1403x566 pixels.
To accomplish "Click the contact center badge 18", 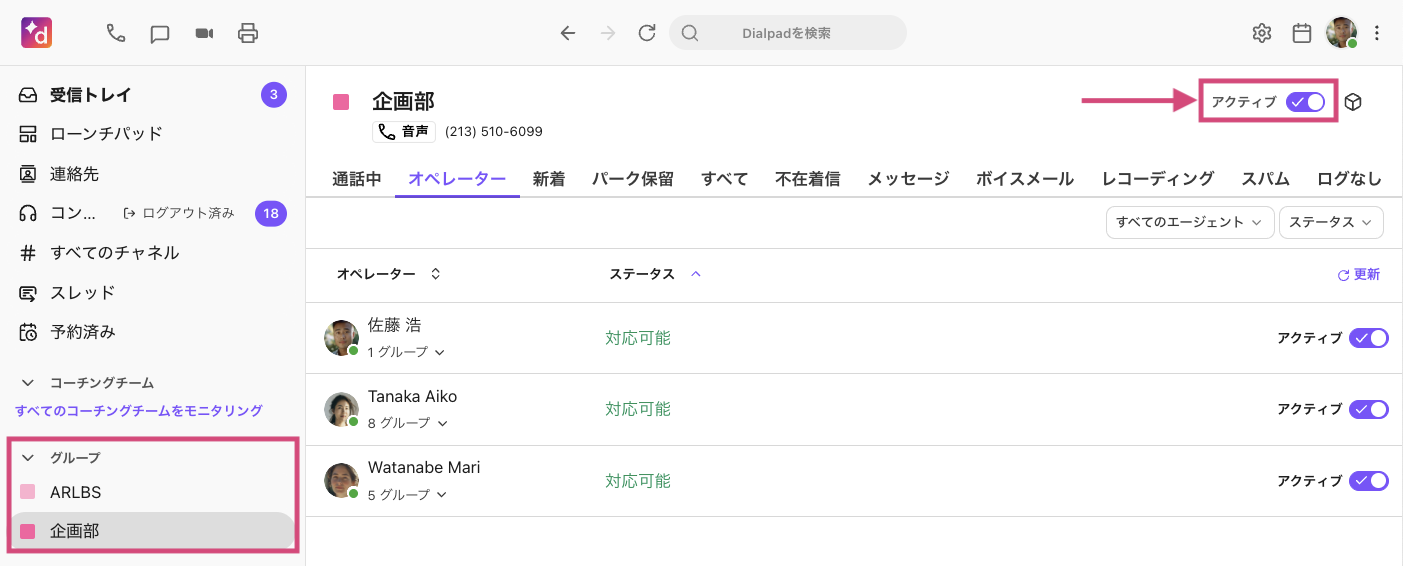I will [271, 213].
